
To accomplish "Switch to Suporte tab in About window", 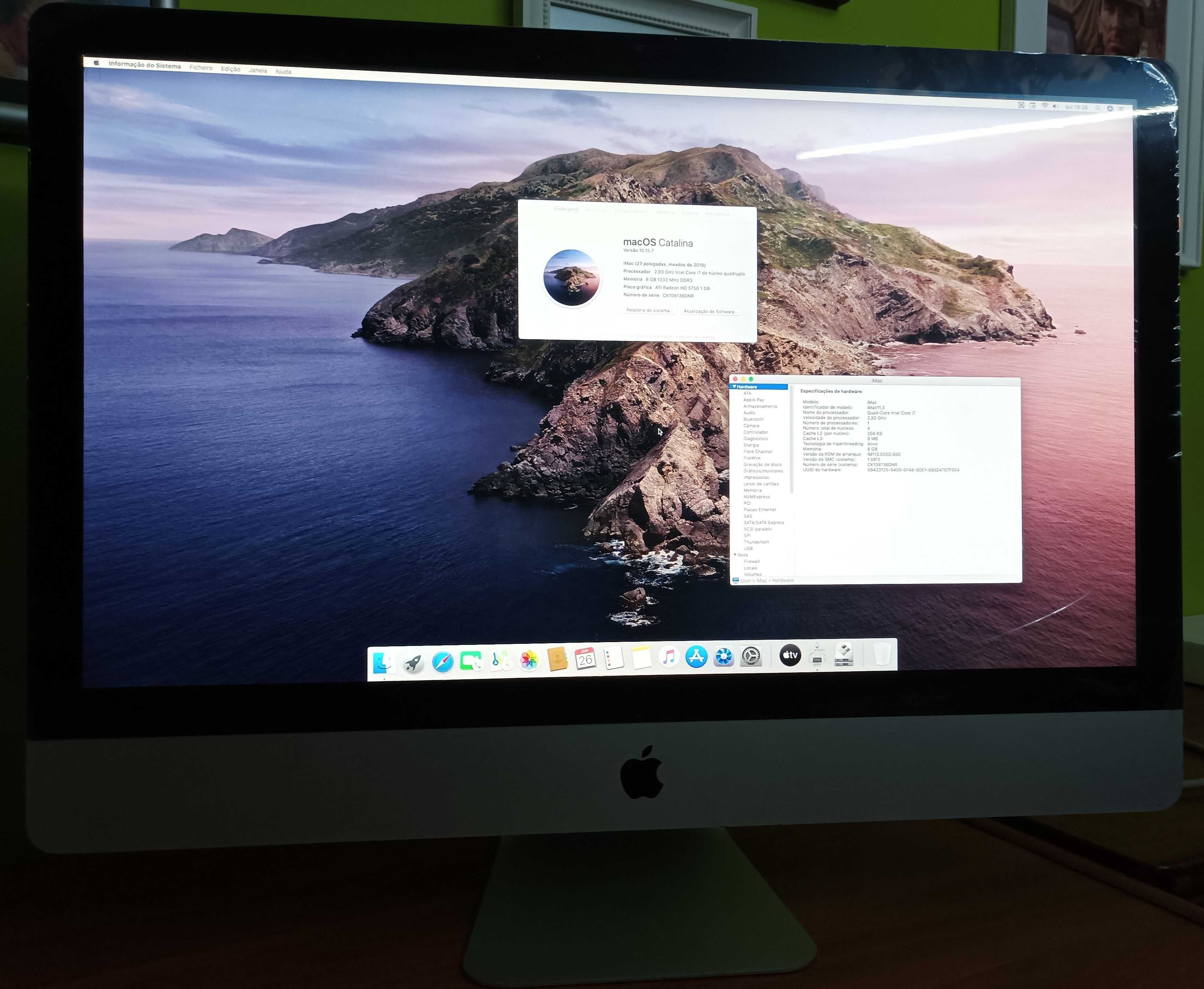I will coord(690,213).
